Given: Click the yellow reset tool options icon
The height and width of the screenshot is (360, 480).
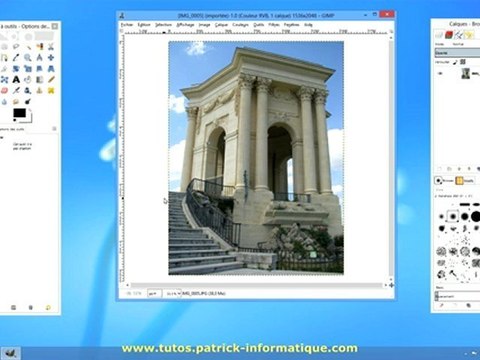Looking at the screenshot, I should click(x=48, y=307).
